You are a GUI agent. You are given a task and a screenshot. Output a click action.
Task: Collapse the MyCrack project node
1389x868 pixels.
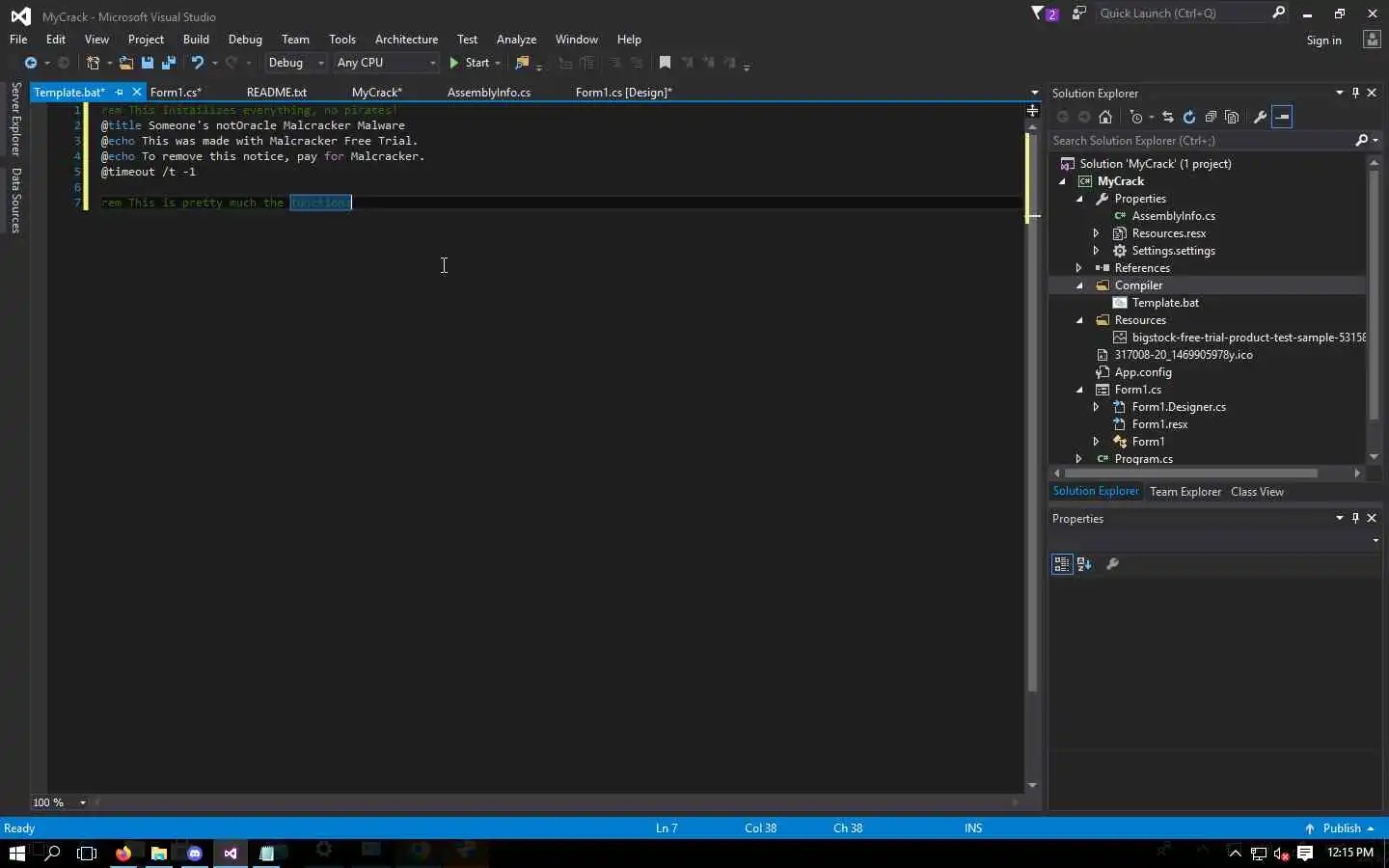coord(1062,181)
